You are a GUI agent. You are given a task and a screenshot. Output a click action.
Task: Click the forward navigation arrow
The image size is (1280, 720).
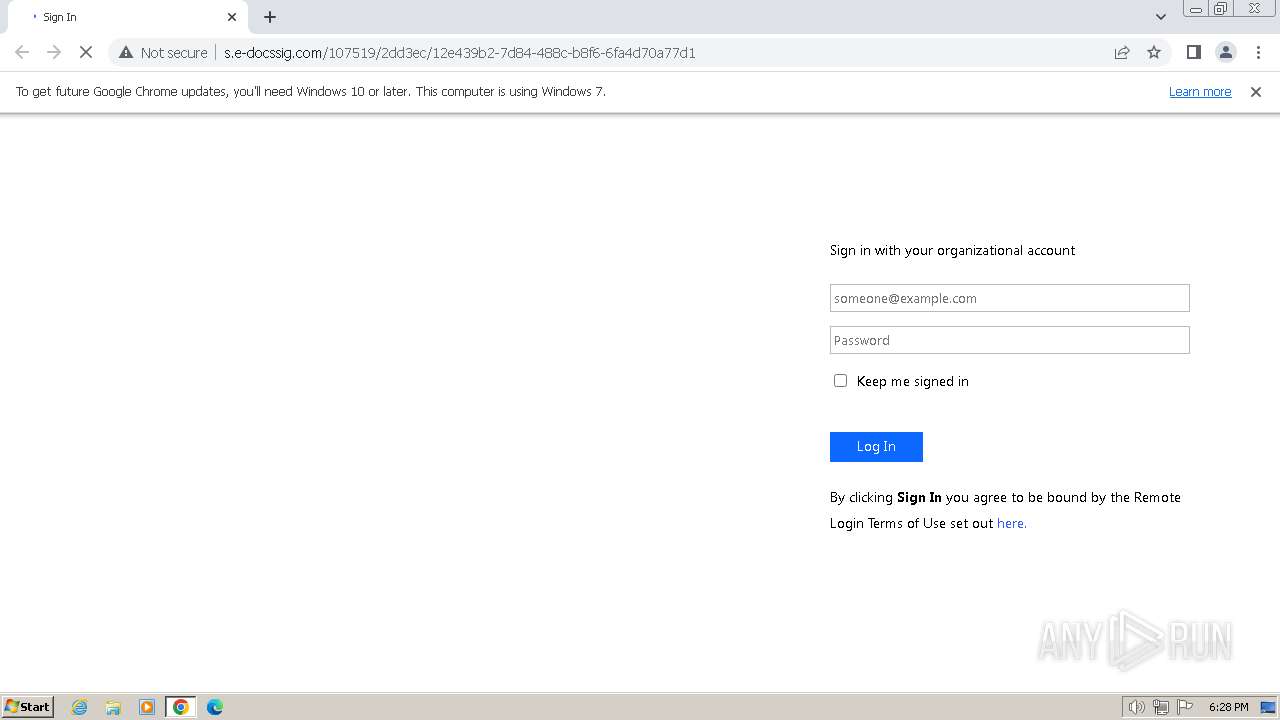coord(54,52)
